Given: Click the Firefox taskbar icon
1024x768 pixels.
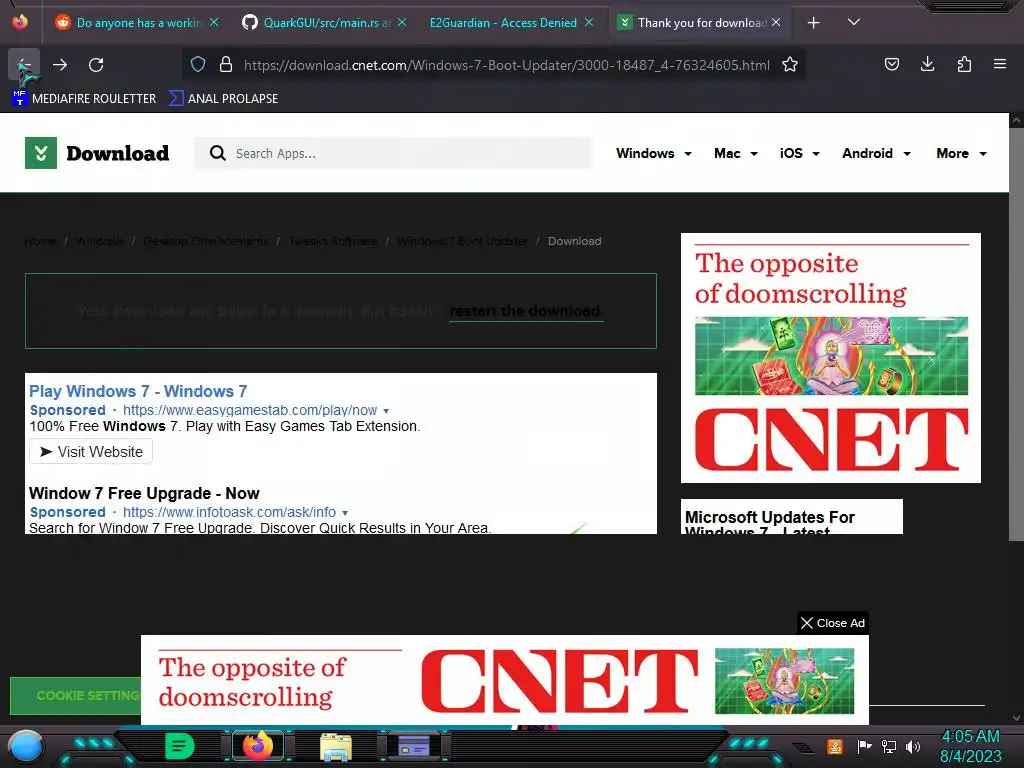Looking at the screenshot, I should tap(257, 746).
